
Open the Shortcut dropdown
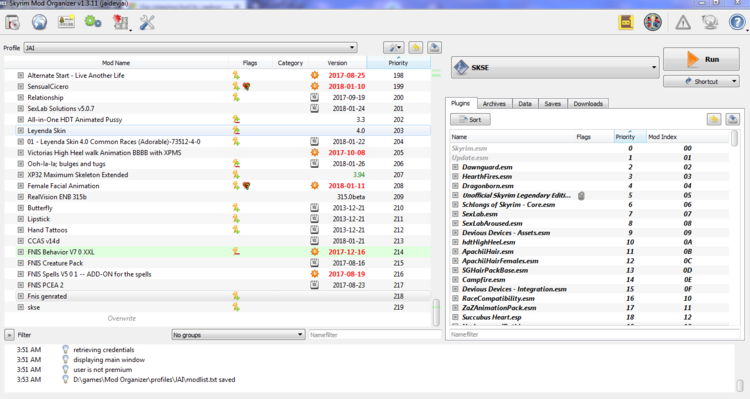click(x=701, y=81)
